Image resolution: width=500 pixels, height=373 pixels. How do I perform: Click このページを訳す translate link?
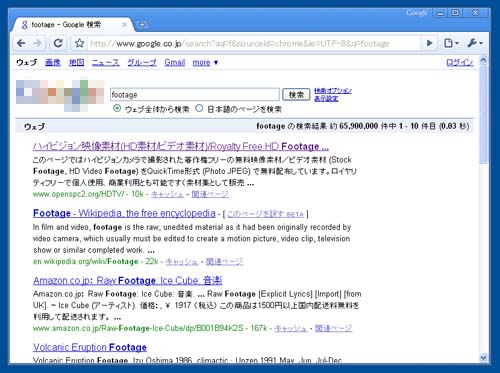click(x=266, y=214)
